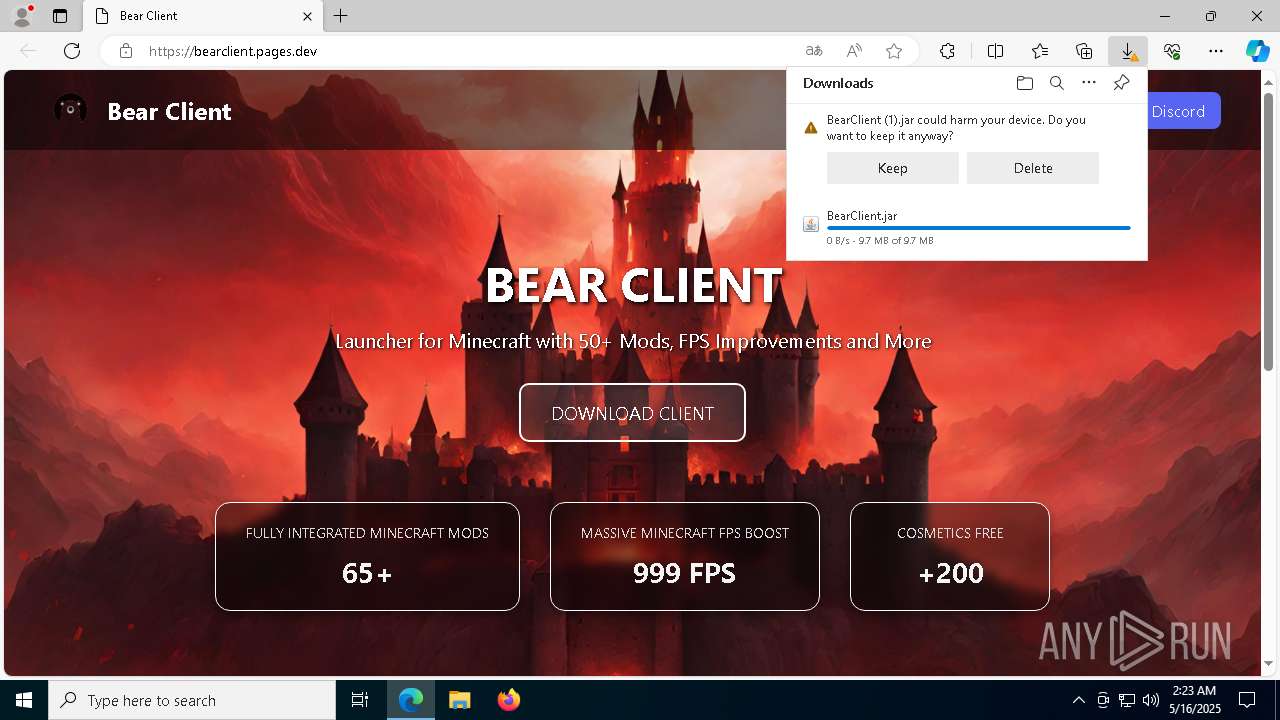This screenshot has height=720, width=1280.
Task: Click the BearClient.jar file icon
Action: click(x=811, y=224)
